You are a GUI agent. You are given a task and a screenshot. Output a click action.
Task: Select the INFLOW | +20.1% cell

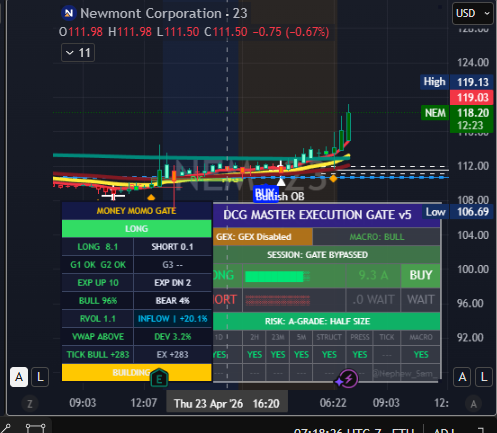(172, 319)
